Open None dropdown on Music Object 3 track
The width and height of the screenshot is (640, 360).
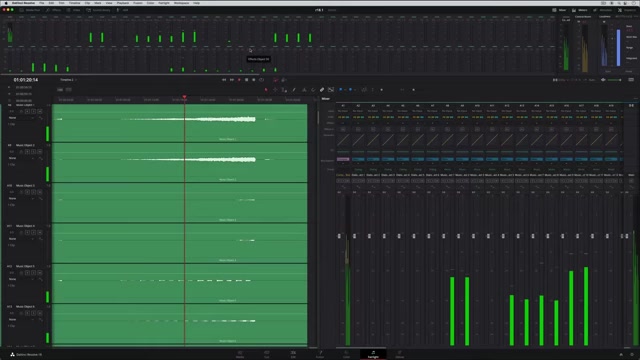click(21, 198)
